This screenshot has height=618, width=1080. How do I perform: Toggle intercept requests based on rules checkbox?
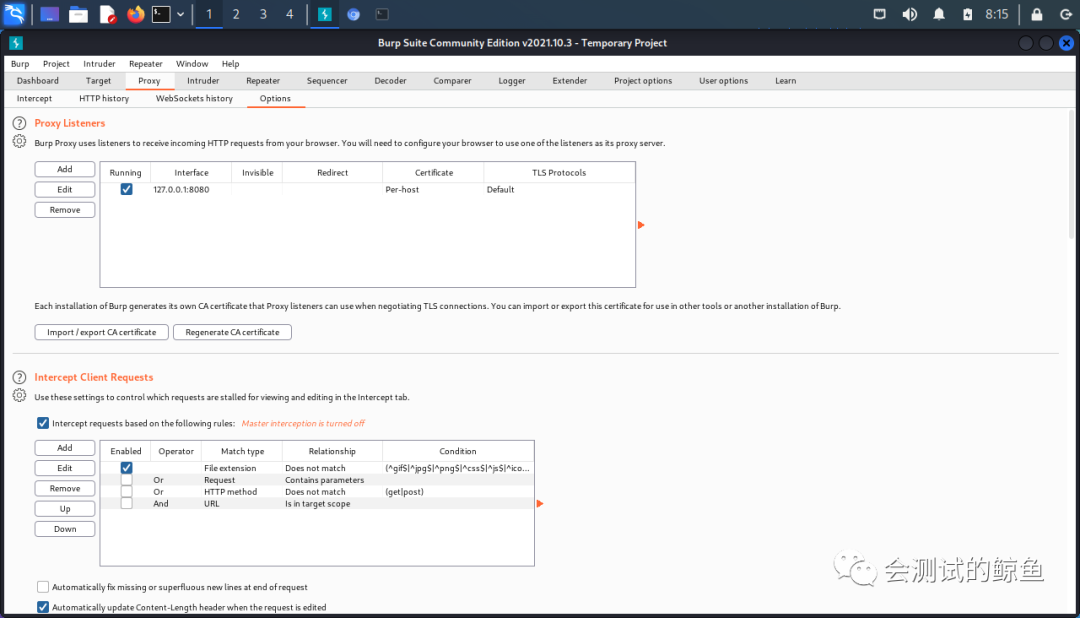[x=43, y=423]
